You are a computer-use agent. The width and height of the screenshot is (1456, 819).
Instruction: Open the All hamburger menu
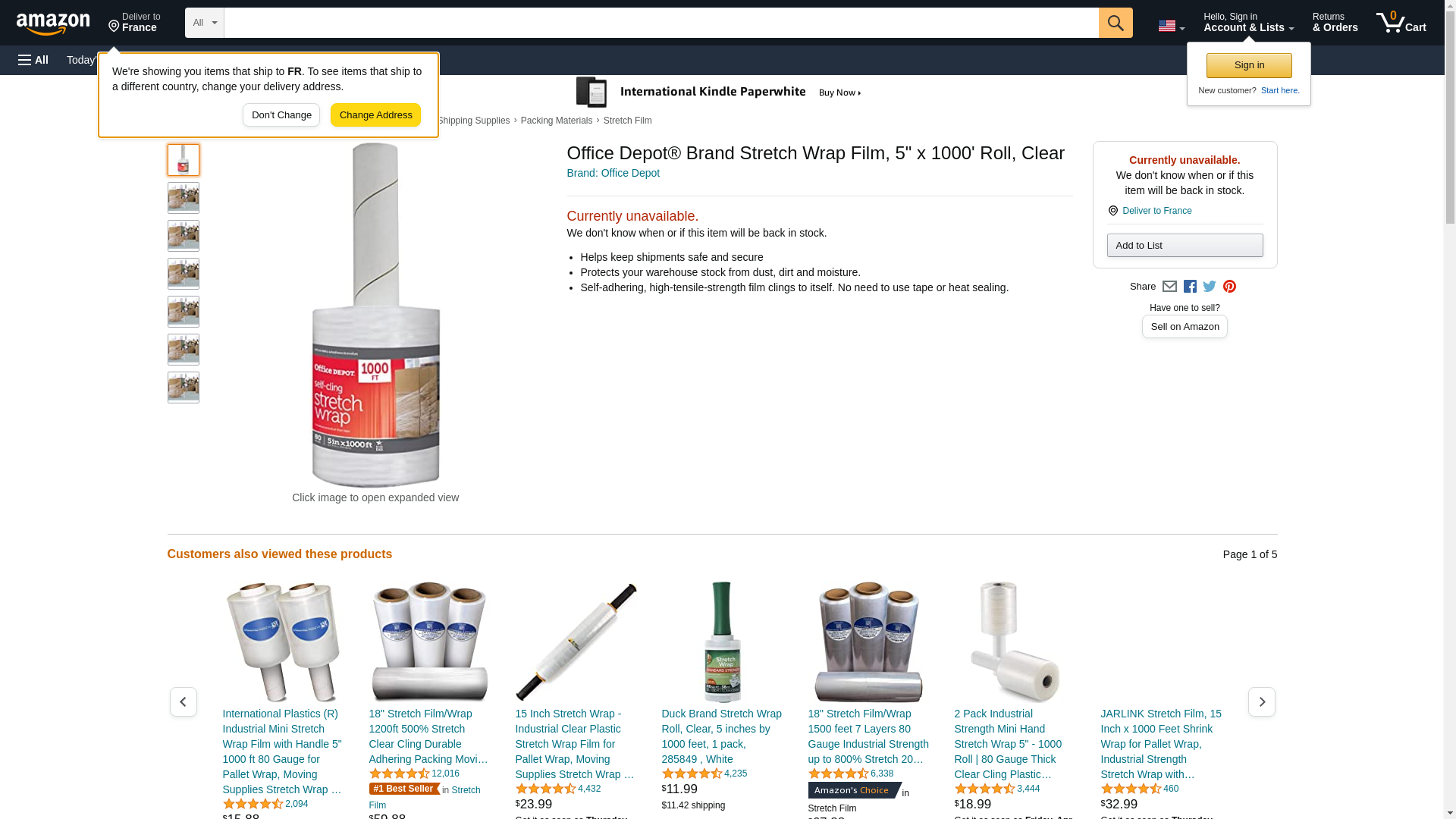(33, 60)
